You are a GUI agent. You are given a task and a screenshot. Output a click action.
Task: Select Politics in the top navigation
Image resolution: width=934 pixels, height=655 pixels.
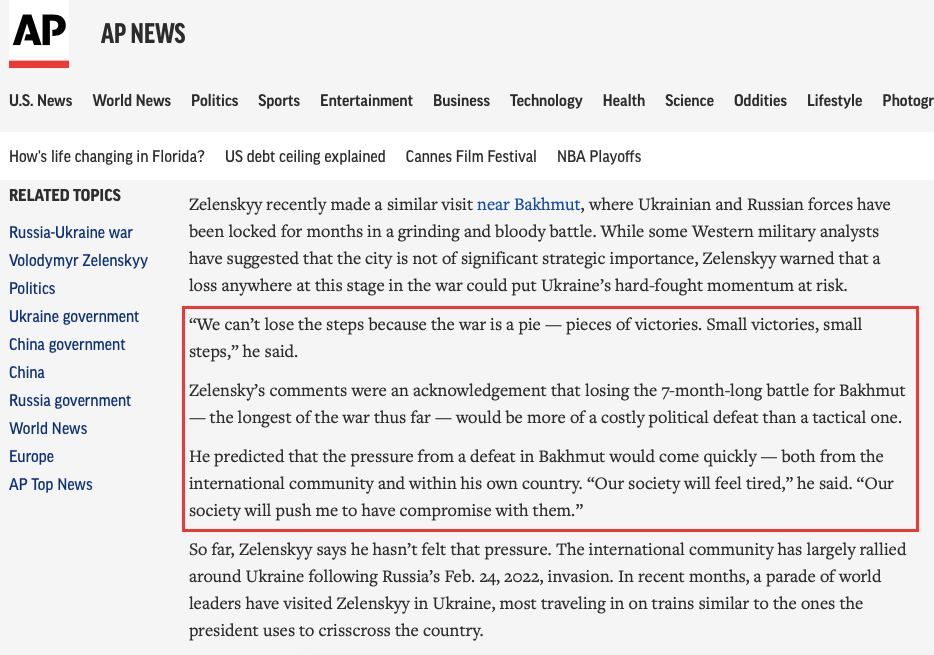click(x=214, y=101)
